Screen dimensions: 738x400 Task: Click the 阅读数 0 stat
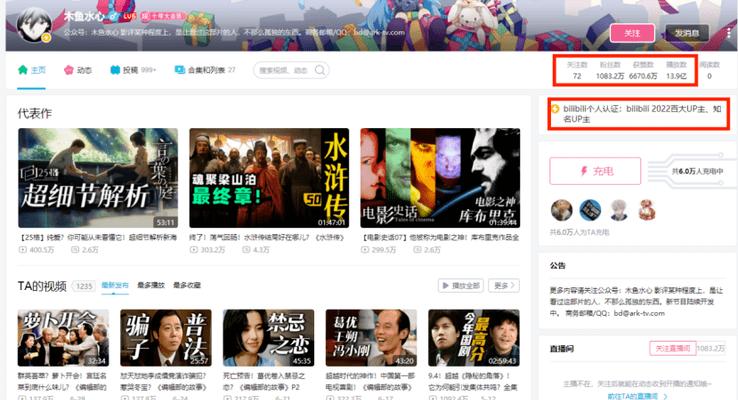[709, 70]
